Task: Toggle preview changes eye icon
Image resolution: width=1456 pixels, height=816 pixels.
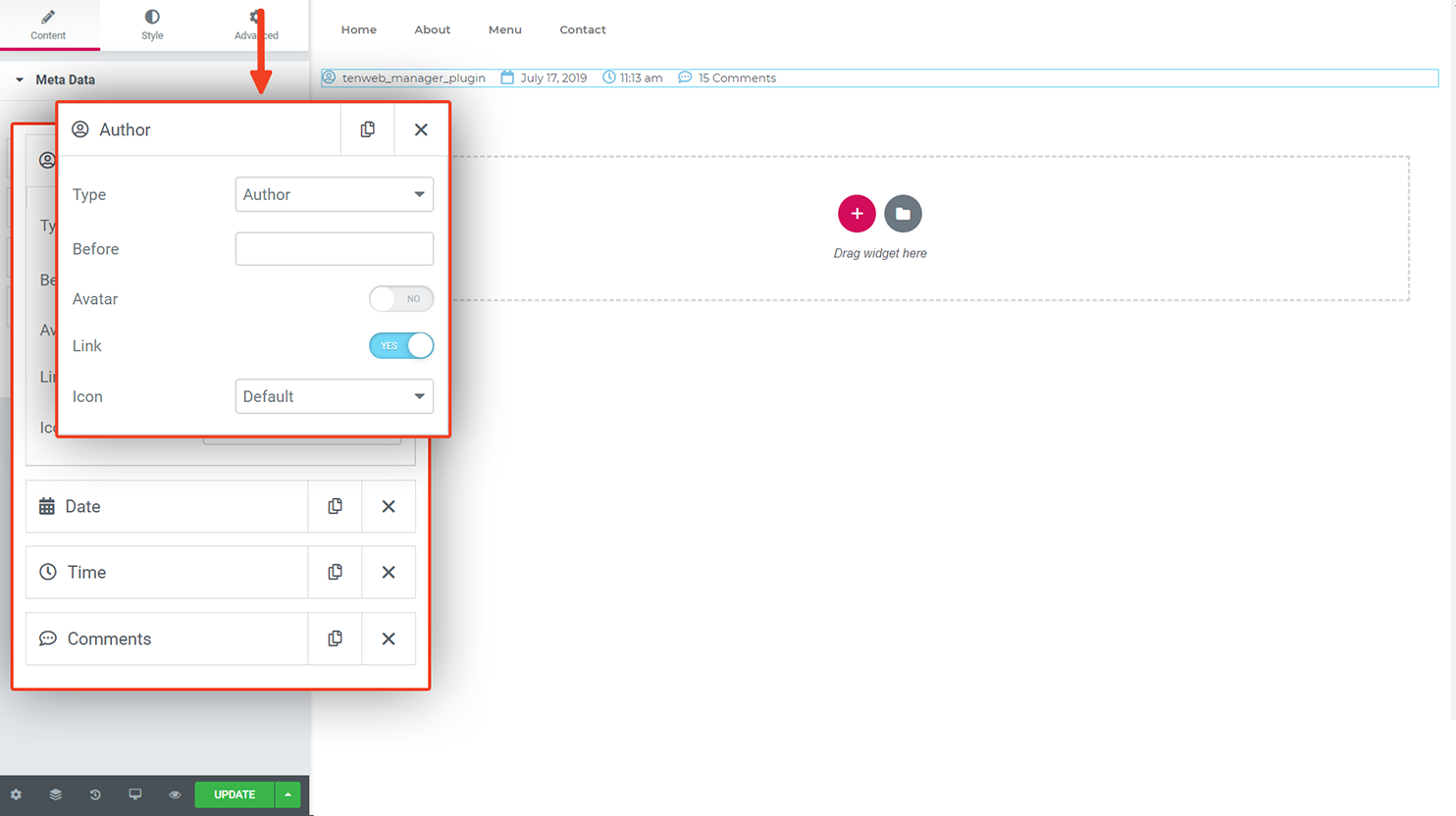Action: pos(175,794)
